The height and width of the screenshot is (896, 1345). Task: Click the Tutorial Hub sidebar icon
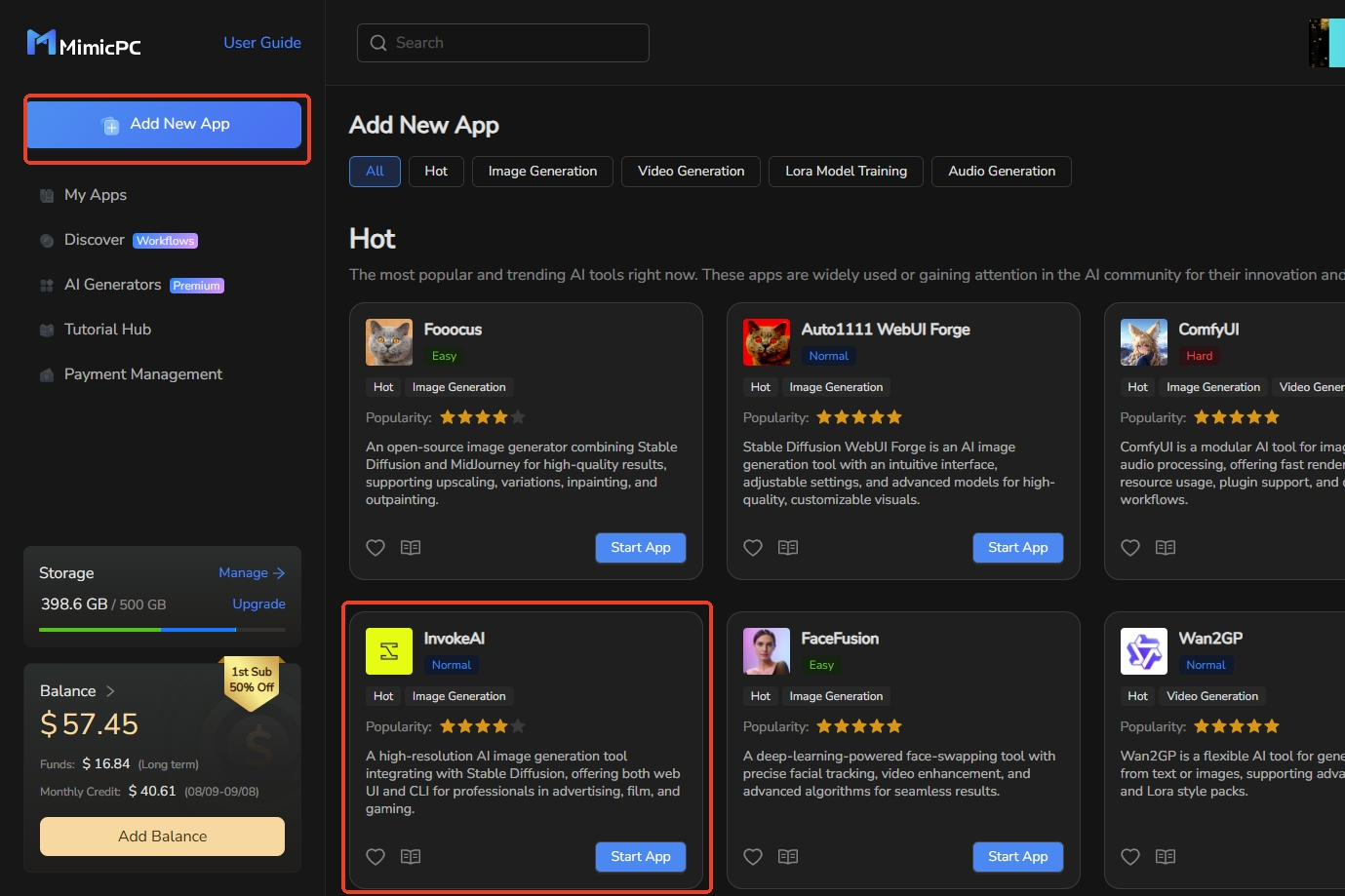[47, 331]
